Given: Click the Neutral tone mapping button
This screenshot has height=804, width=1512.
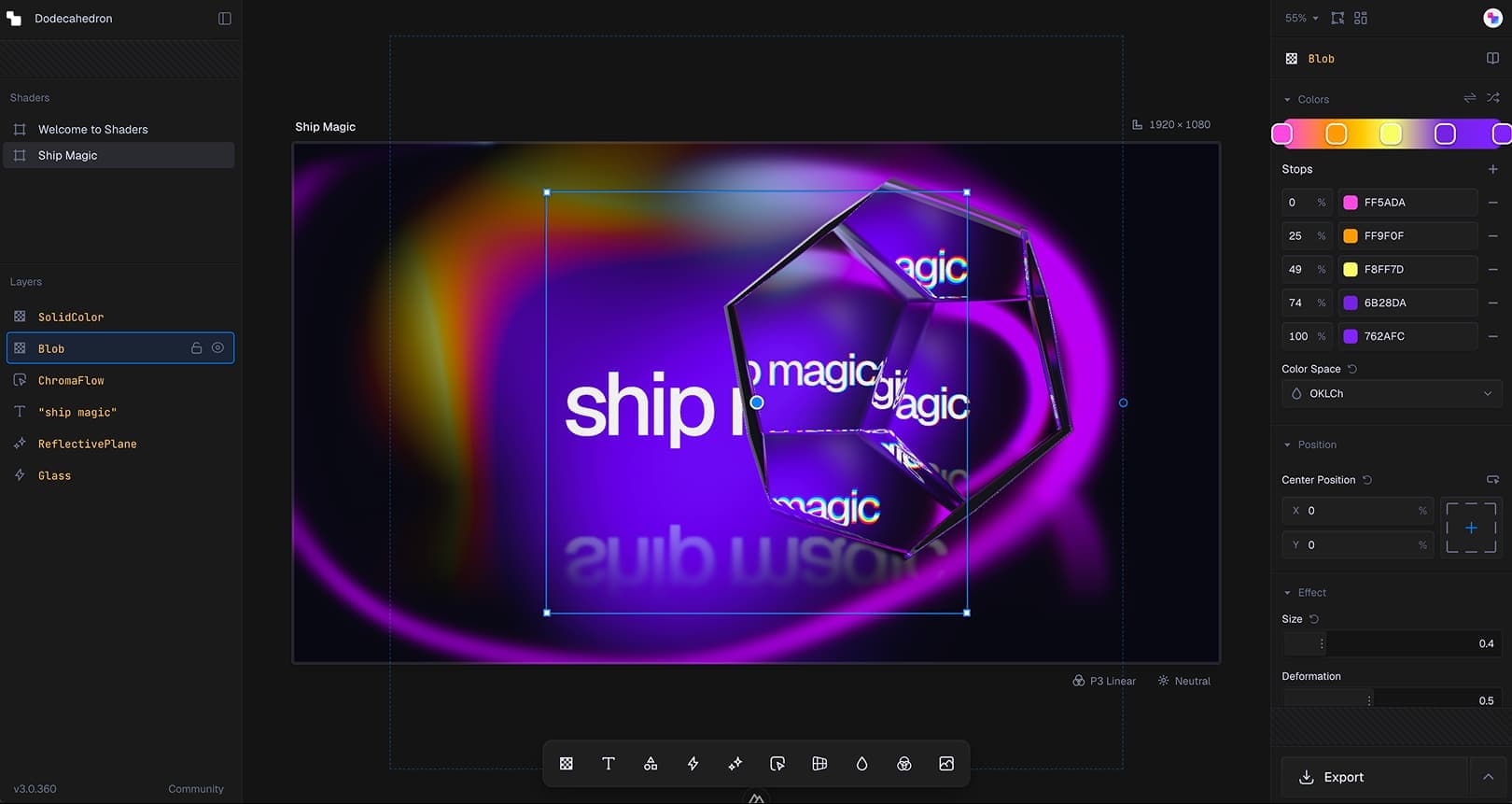Looking at the screenshot, I should pyautogui.click(x=1184, y=681).
